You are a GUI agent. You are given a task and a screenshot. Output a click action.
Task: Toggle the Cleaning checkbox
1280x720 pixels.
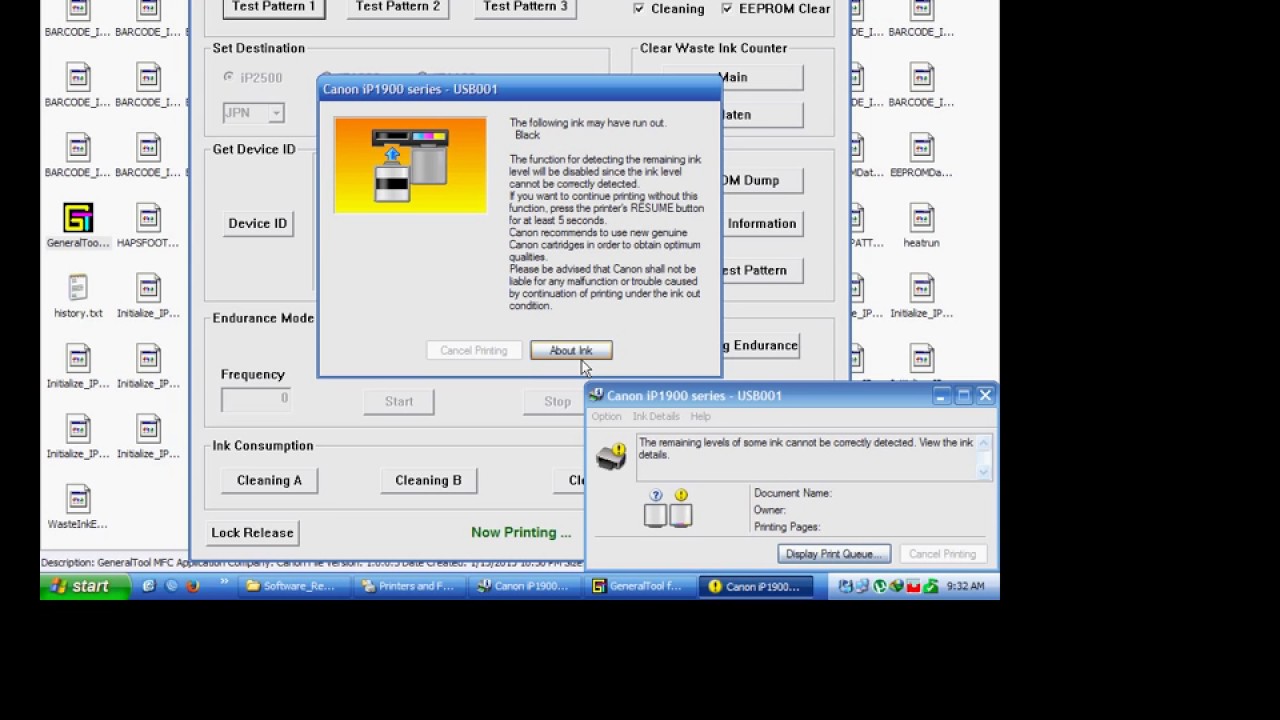(x=639, y=8)
